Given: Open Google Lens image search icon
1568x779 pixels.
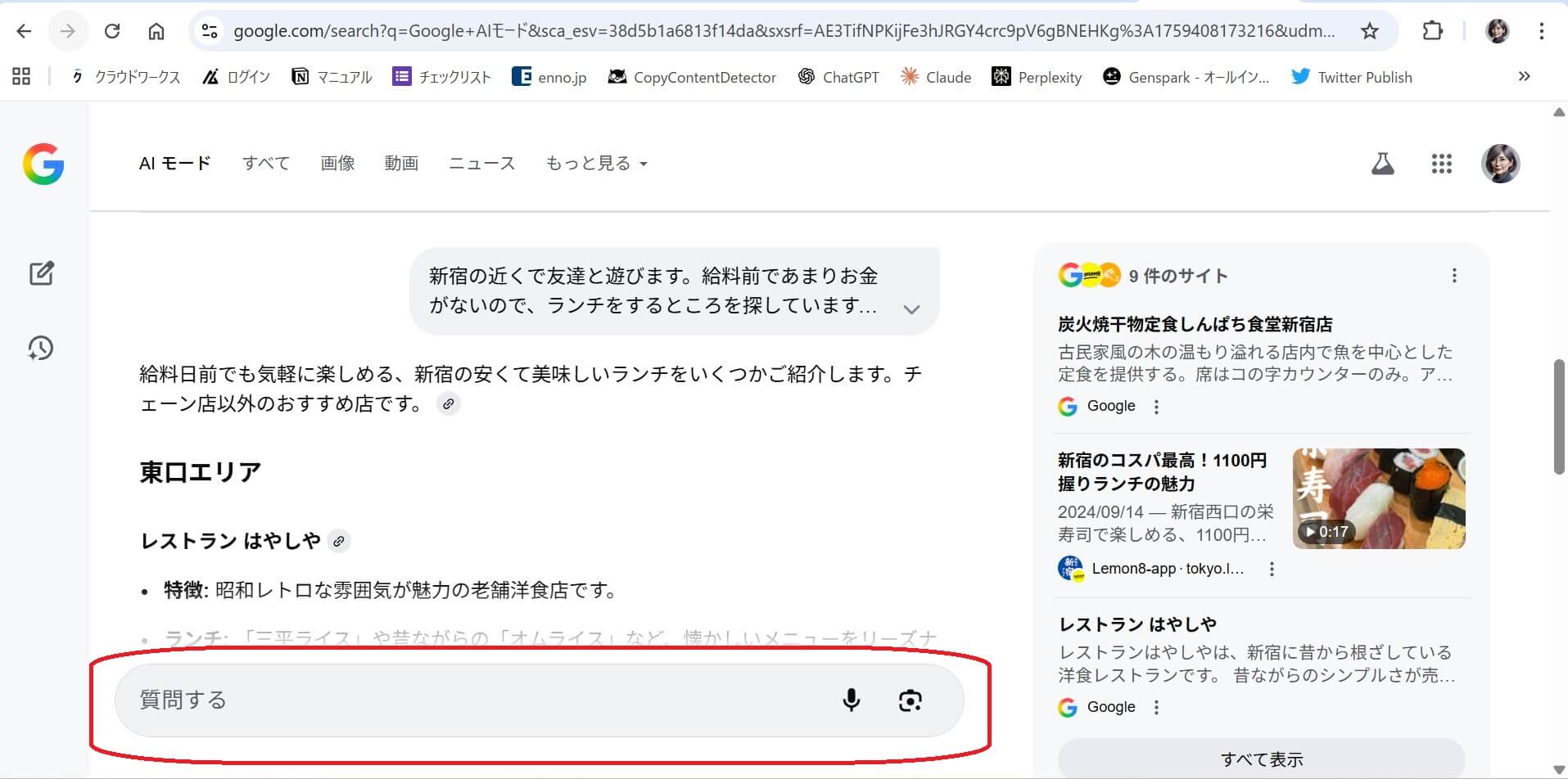Looking at the screenshot, I should click(x=910, y=700).
